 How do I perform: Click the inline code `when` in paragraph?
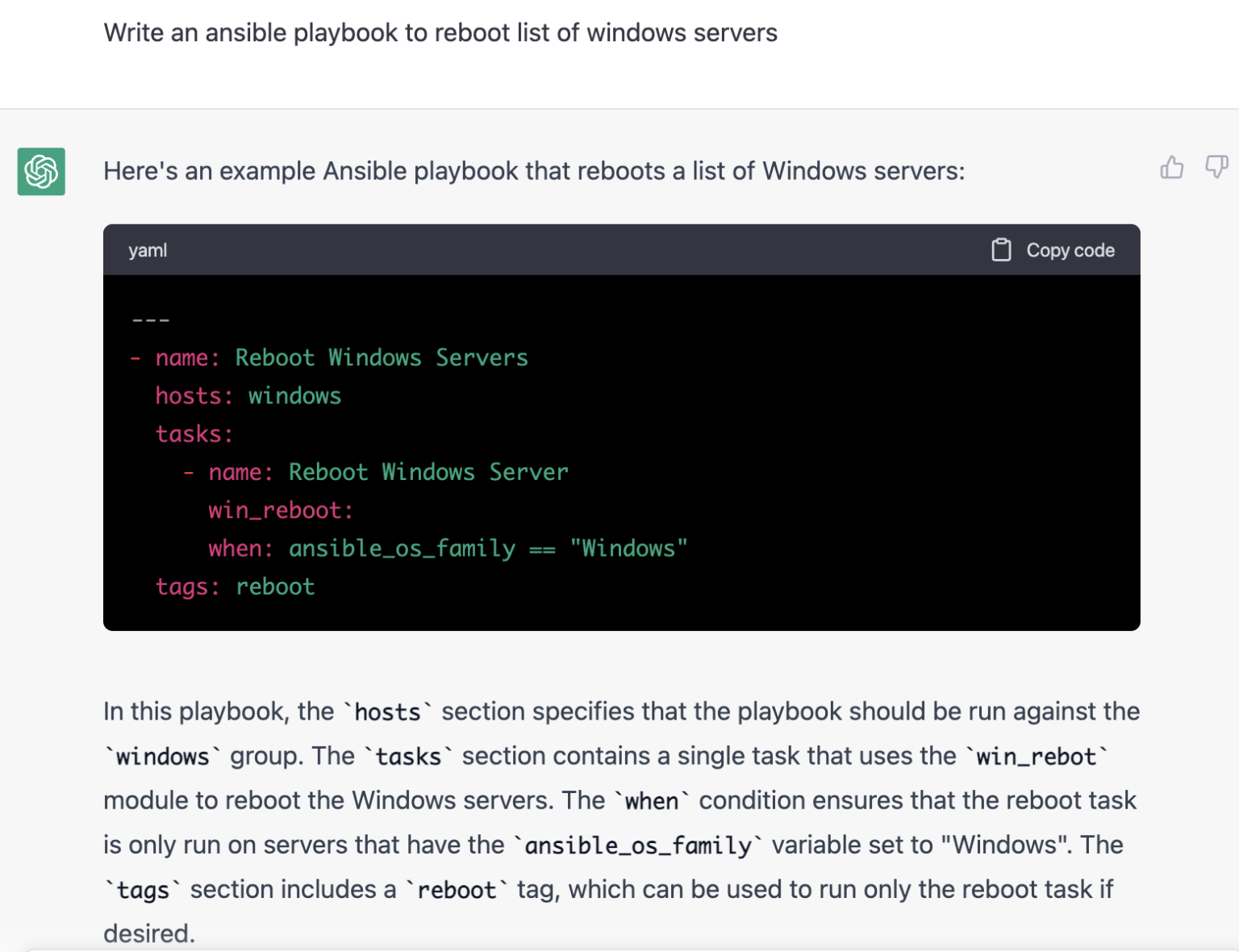(x=651, y=800)
